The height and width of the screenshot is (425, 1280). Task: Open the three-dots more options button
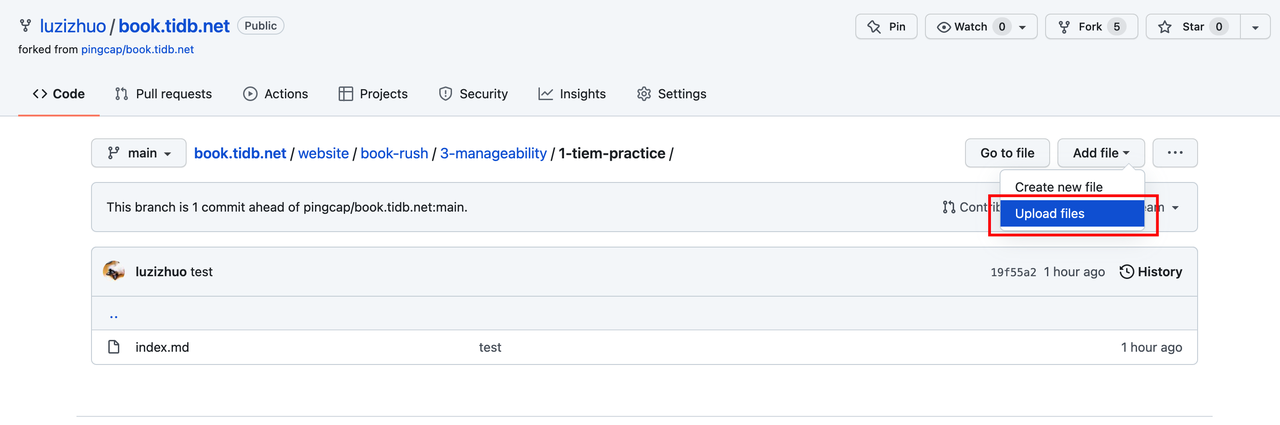(x=1175, y=153)
